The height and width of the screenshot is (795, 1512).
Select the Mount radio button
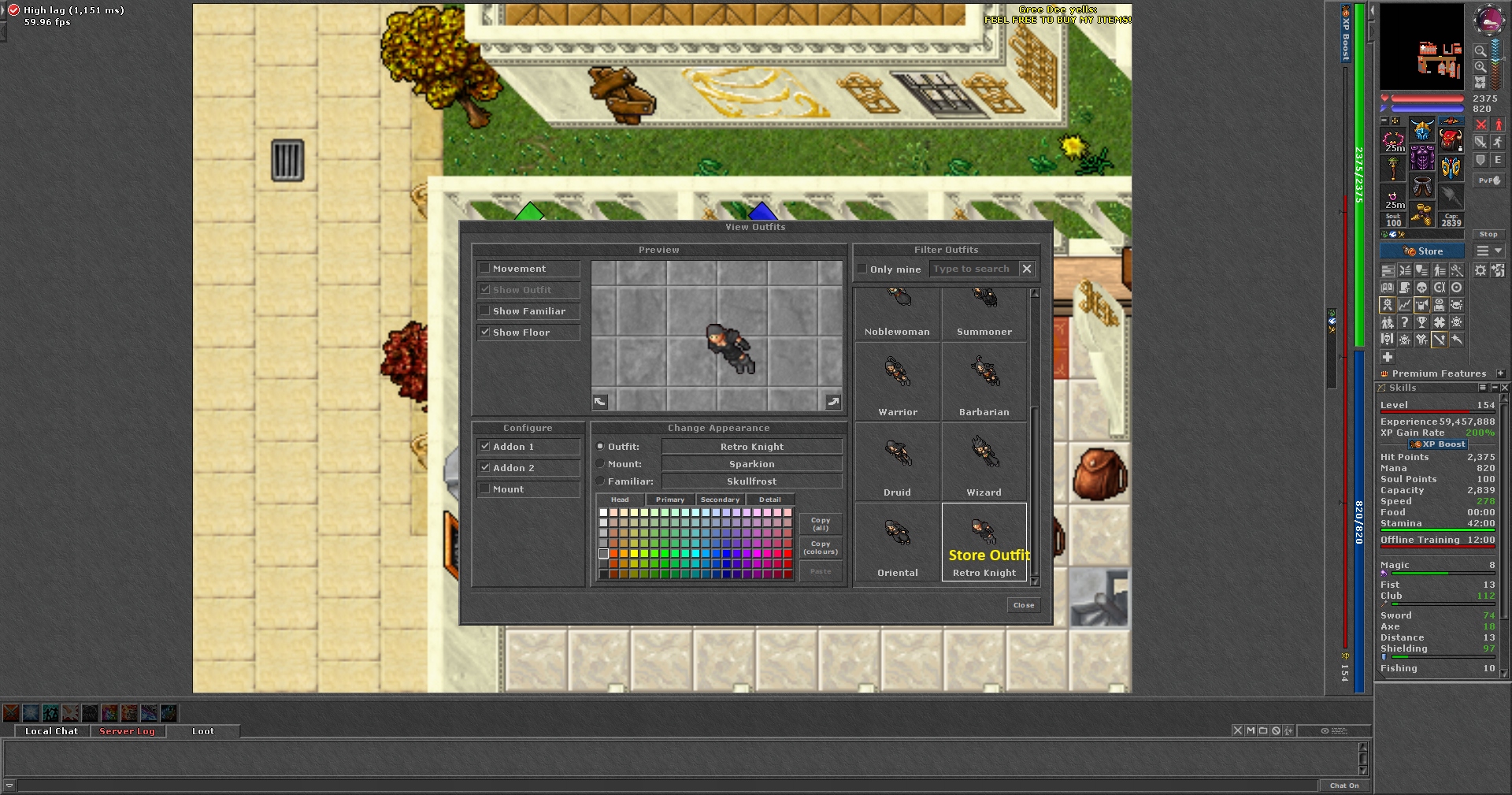(x=600, y=464)
